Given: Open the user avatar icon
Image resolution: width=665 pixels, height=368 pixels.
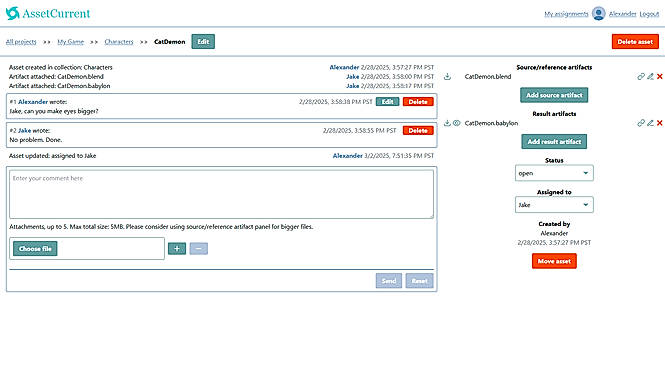Looking at the screenshot, I should tap(598, 14).
